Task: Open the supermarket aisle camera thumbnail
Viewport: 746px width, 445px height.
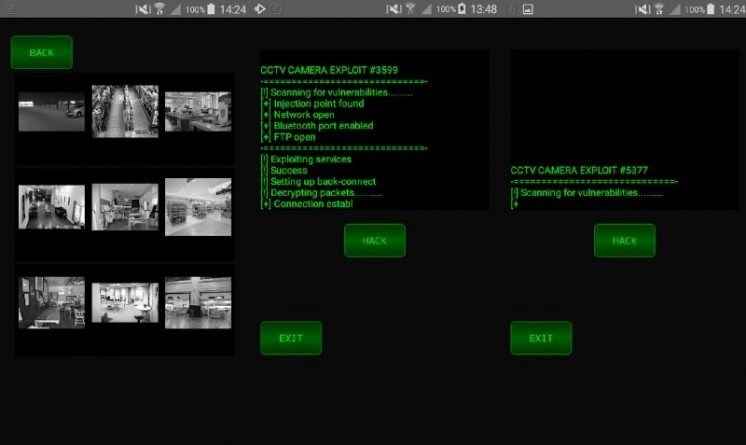Action: 125,111
